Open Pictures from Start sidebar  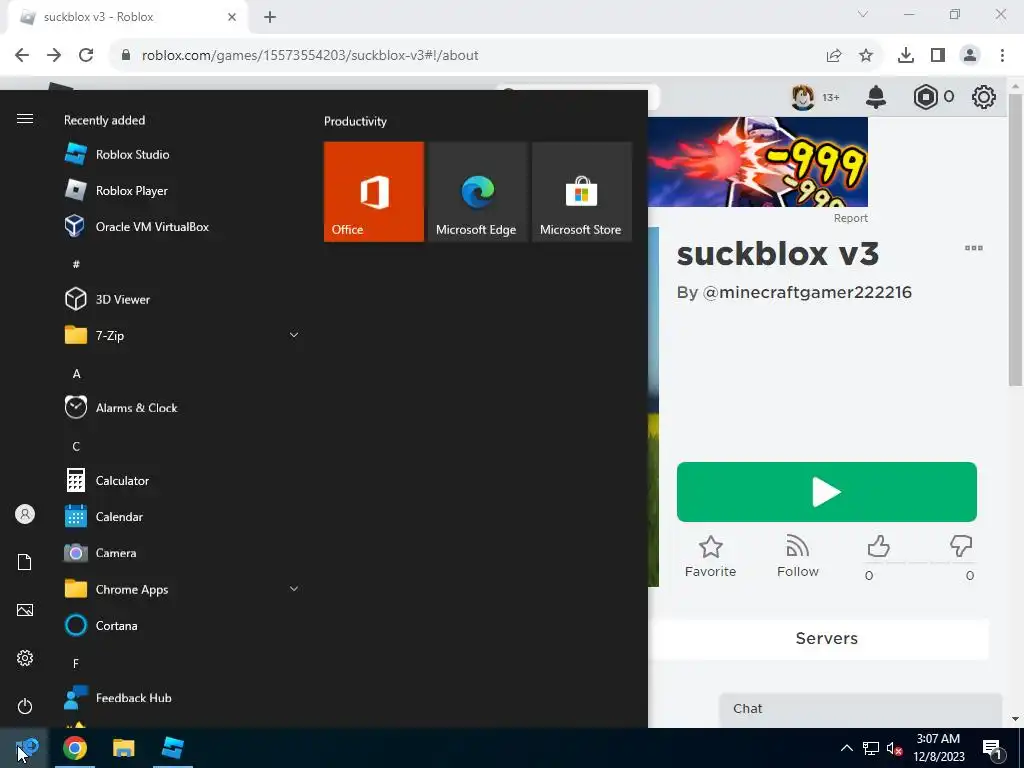tap(25, 610)
